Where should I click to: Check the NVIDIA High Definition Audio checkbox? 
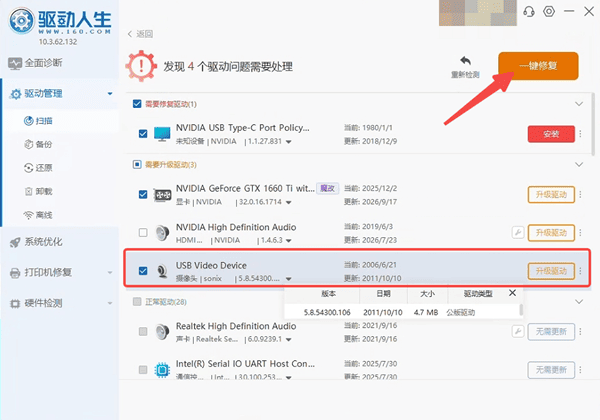pyautogui.click(x=143, y=233)
